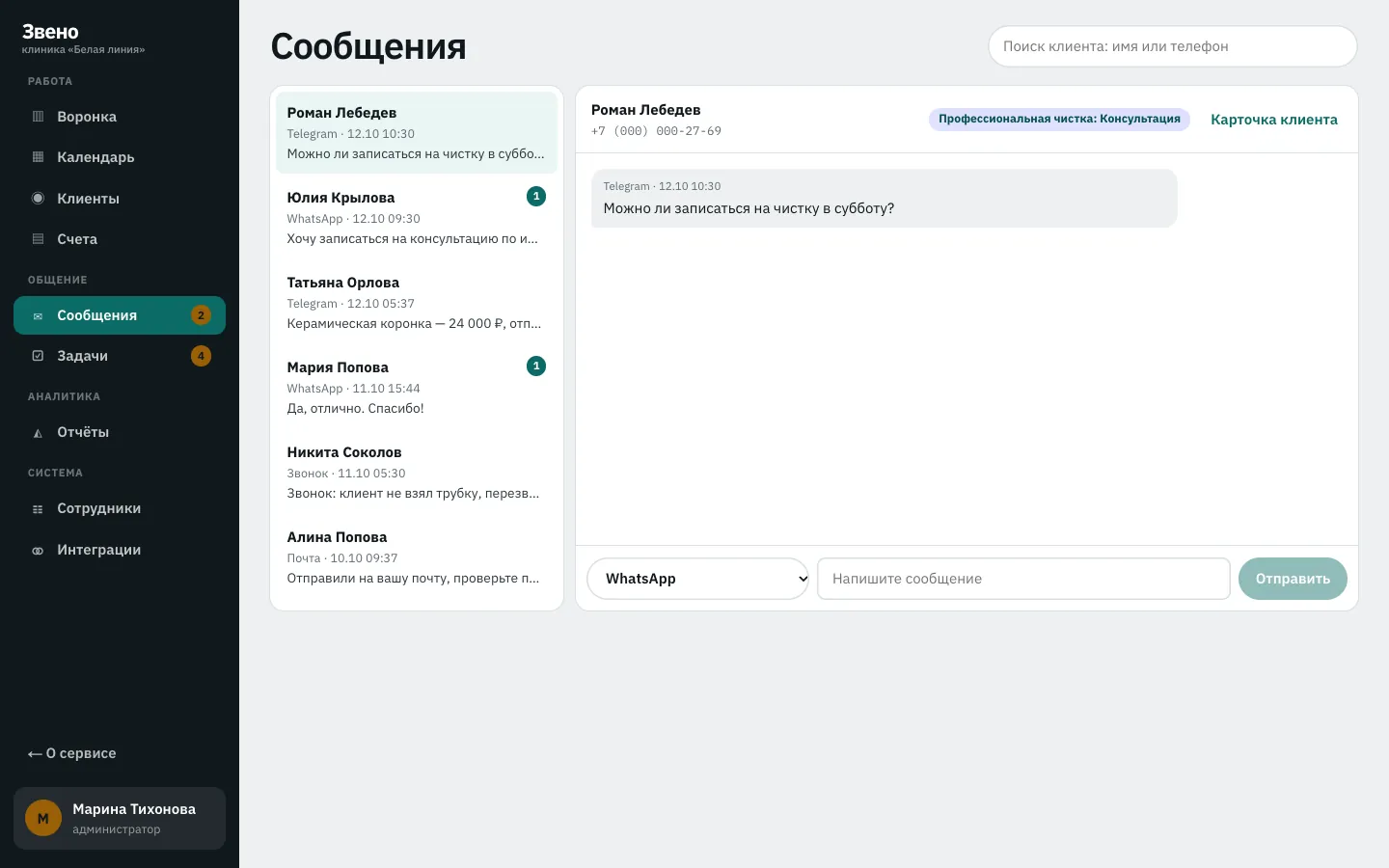1389x868 pixels.
Task: Click the Отправить button
Action: tap(1293, 579)
